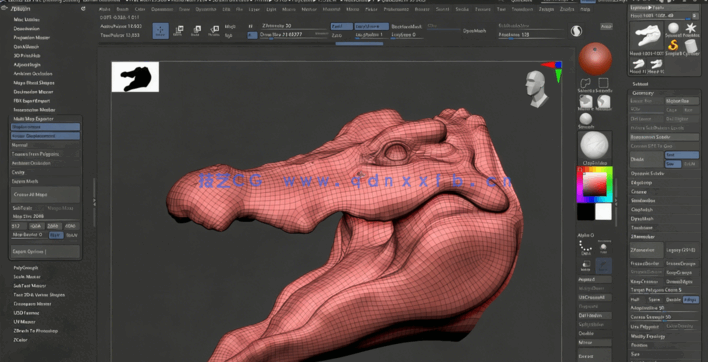The height and width of the screenshot is (362, 708).
Task: Click the Rotate transform icon
Action: [x=214, y=31]
